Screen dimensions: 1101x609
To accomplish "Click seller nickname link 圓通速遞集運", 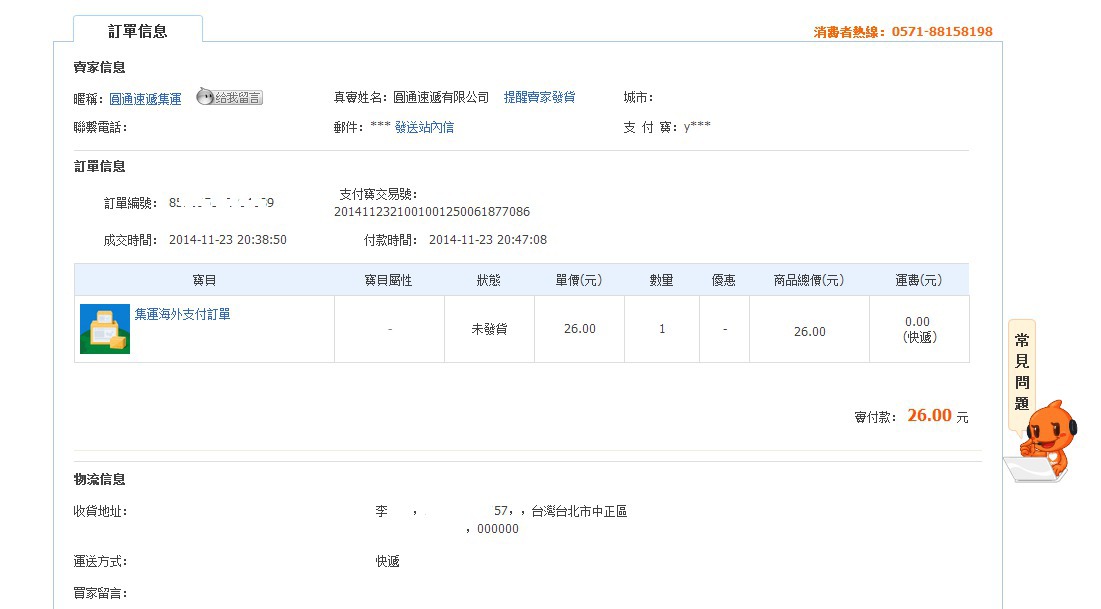I will (145, 99).
